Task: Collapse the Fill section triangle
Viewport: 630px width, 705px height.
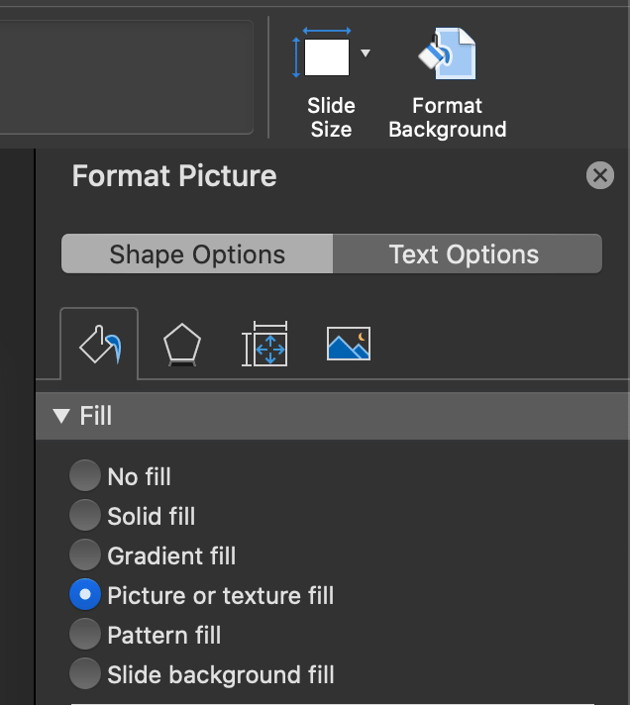Action: [x=62, y=416]
